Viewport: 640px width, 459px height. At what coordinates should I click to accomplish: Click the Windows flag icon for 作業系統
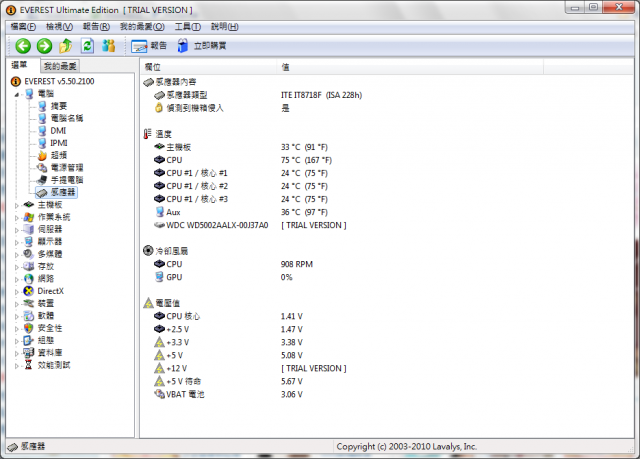[29, 217]
